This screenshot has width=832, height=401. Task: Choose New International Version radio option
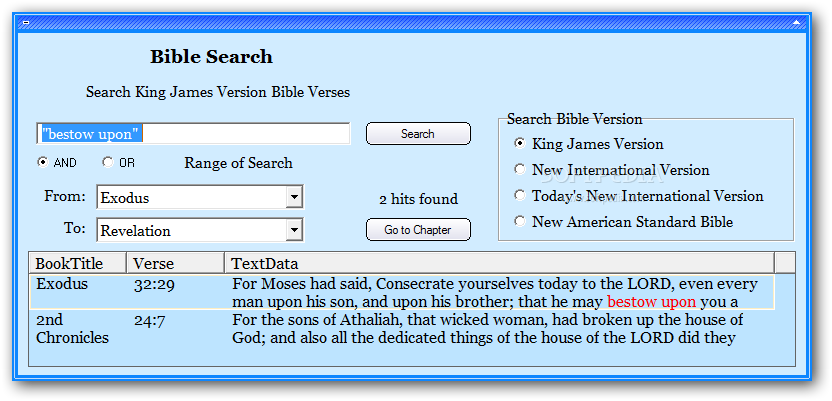point(520,169)
